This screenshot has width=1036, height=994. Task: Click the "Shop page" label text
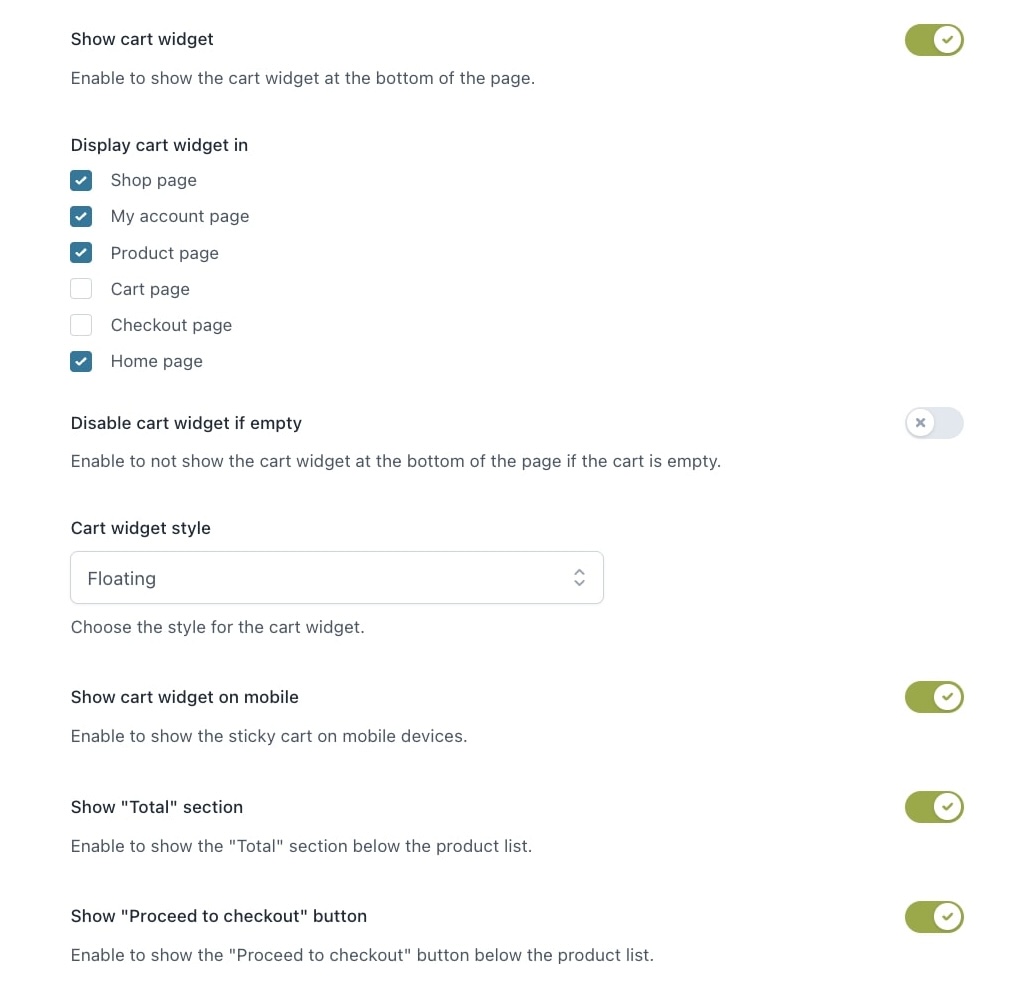click(153, 180)
